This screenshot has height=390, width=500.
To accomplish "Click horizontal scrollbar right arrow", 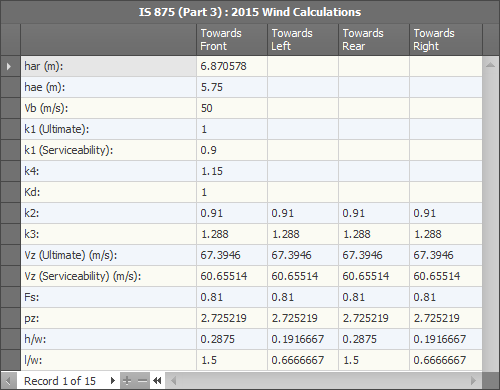I will 473,380.
